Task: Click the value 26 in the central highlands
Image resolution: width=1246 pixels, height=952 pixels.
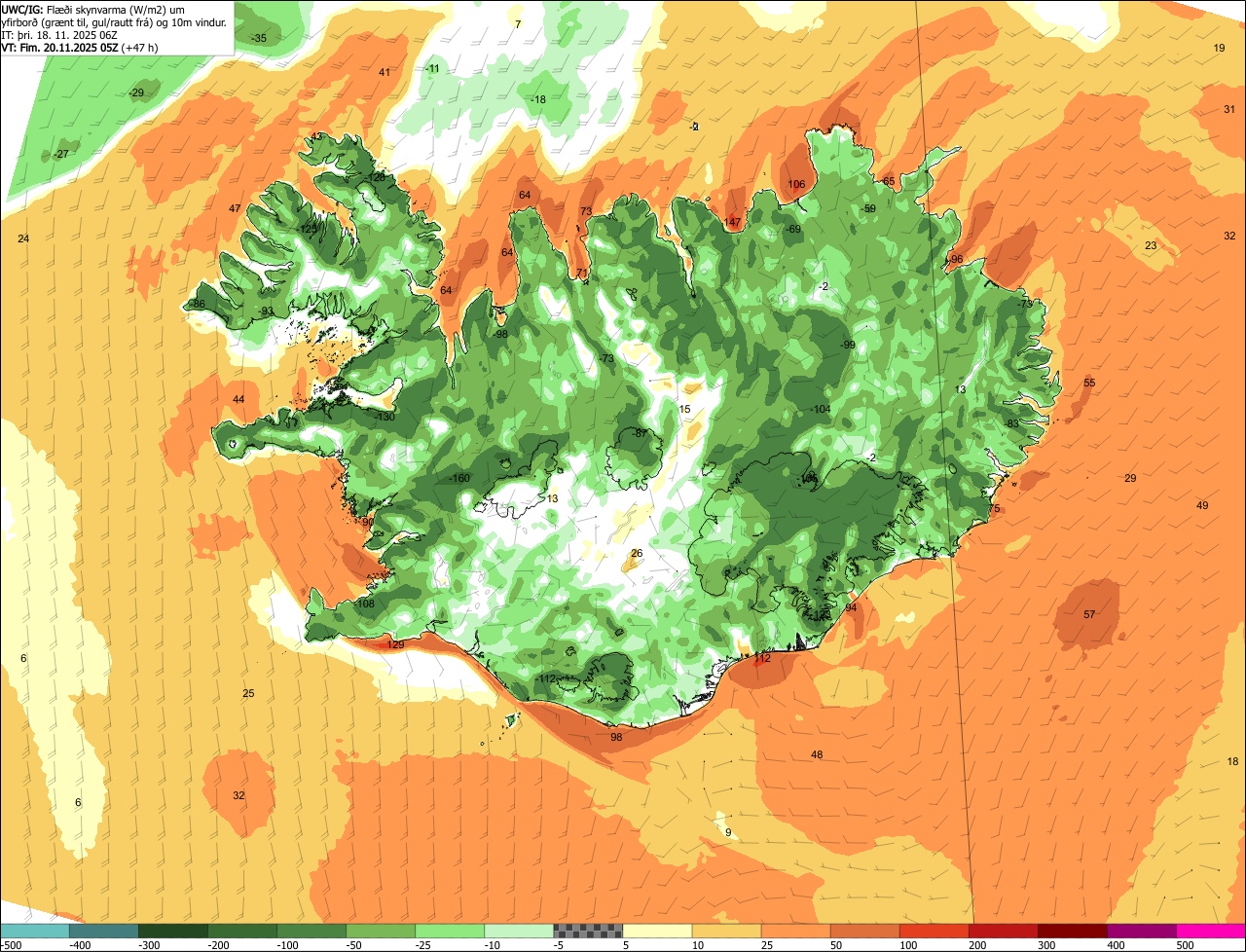Action: coord(637,554)
